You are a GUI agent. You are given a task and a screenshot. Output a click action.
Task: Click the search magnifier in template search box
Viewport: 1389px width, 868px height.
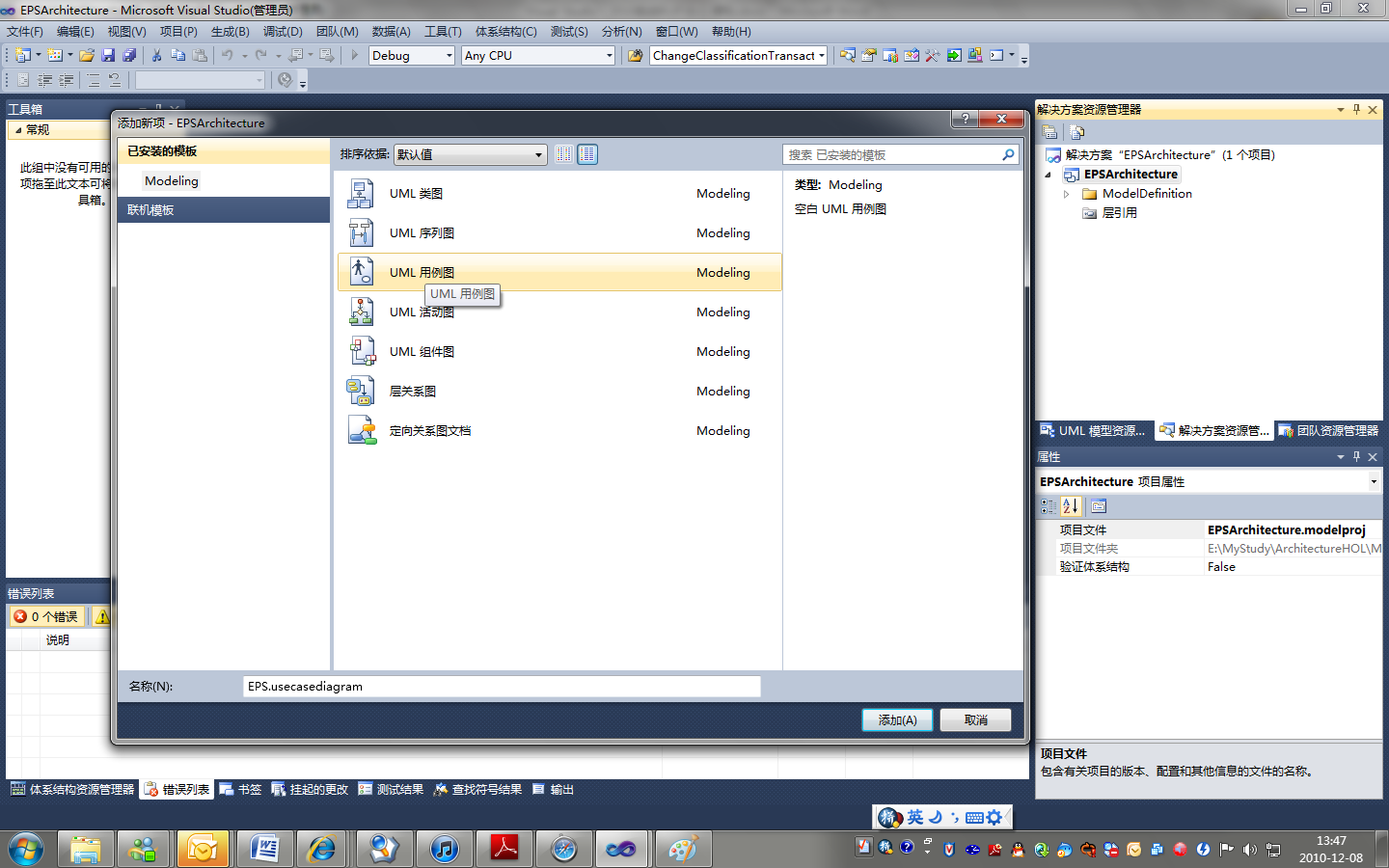(x=1008, y=154)
